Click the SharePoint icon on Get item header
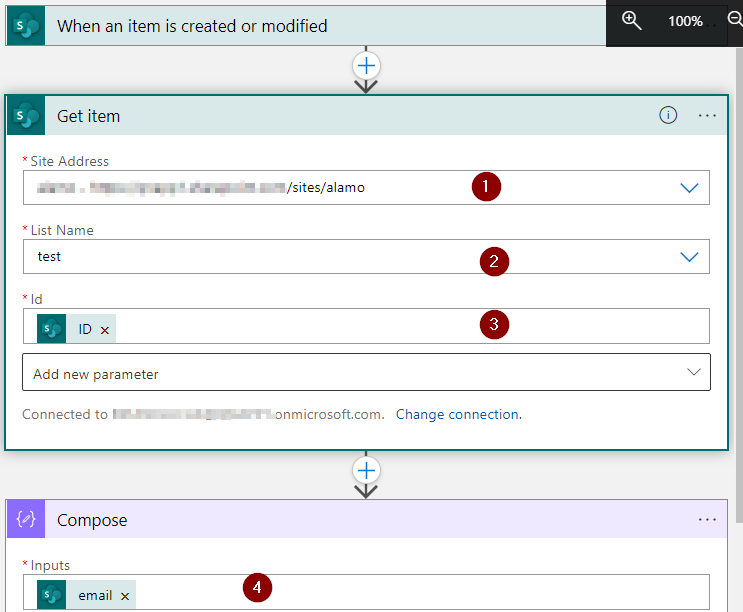 click(26, 116)
